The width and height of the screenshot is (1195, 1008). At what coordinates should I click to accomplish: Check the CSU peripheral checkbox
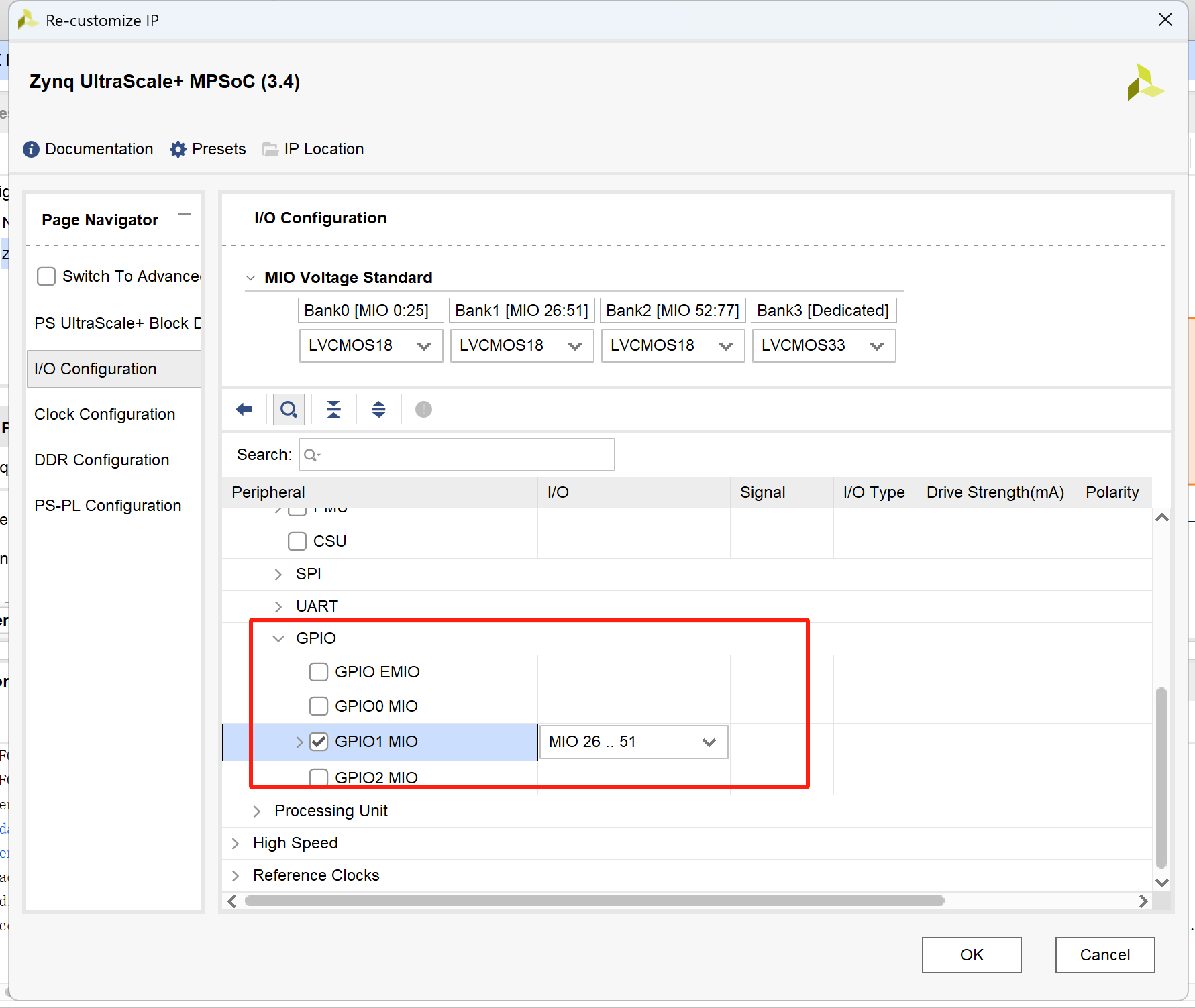pyautogui.click(x=297, y=541)
